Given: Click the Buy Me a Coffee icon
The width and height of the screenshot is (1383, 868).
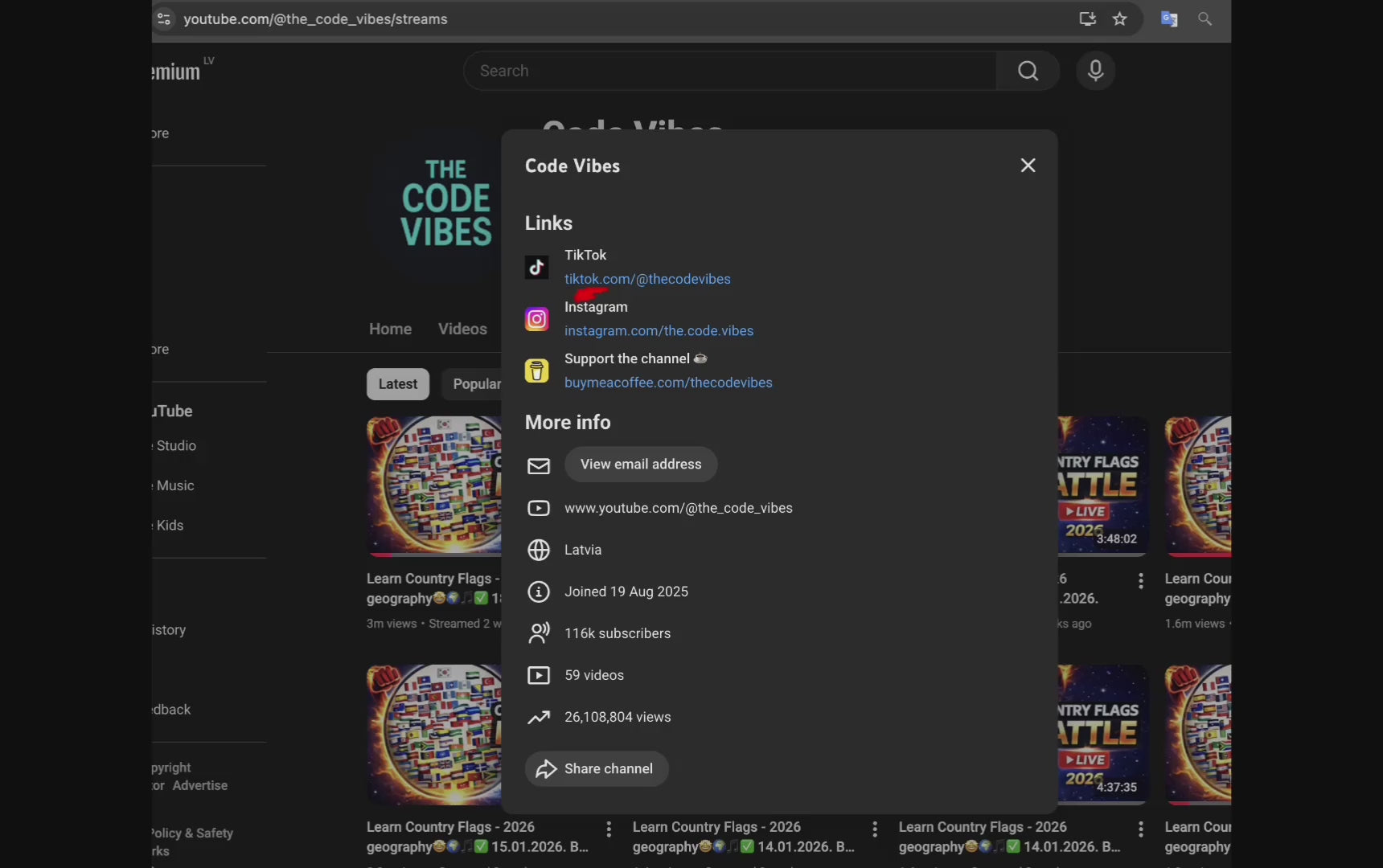Looking at the screenshot, I should 536,371.
